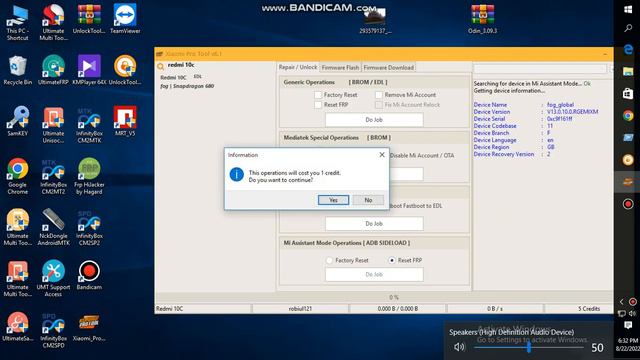The height and width of the screenshot is (360, 640).
Task: Click Do Job under Generic Operations
Action: (374, 120)
